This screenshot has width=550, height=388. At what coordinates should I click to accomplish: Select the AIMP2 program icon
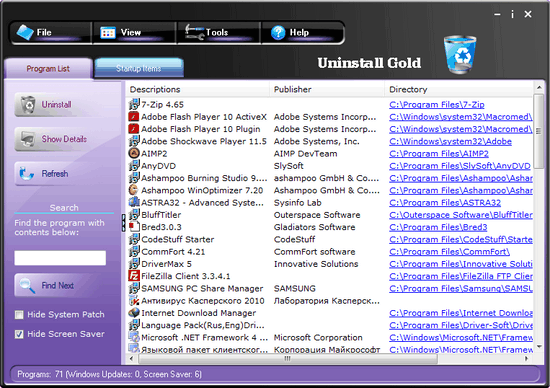tap(134, 153)
